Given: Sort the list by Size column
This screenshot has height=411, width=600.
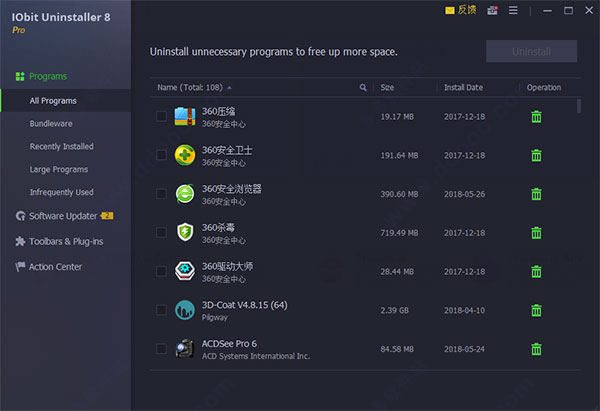Looking at the screenshot, I should click(387, 88).
